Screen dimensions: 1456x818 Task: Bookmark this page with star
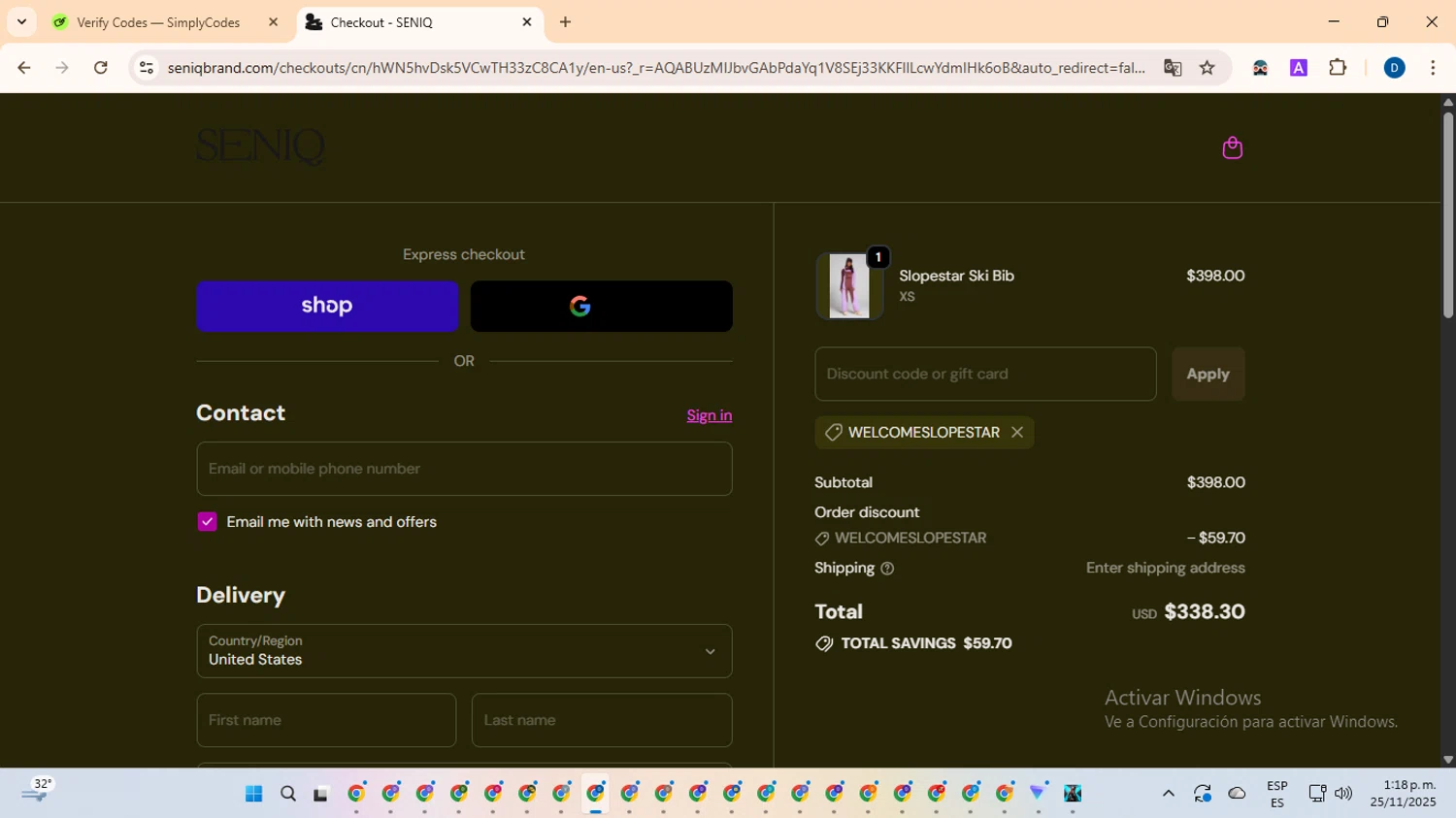tap(1207, 68)
